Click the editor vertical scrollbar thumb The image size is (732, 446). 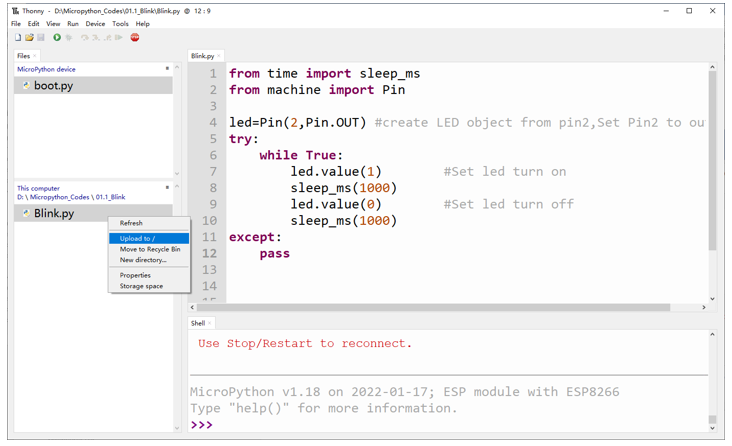click(x=712, y=161)
